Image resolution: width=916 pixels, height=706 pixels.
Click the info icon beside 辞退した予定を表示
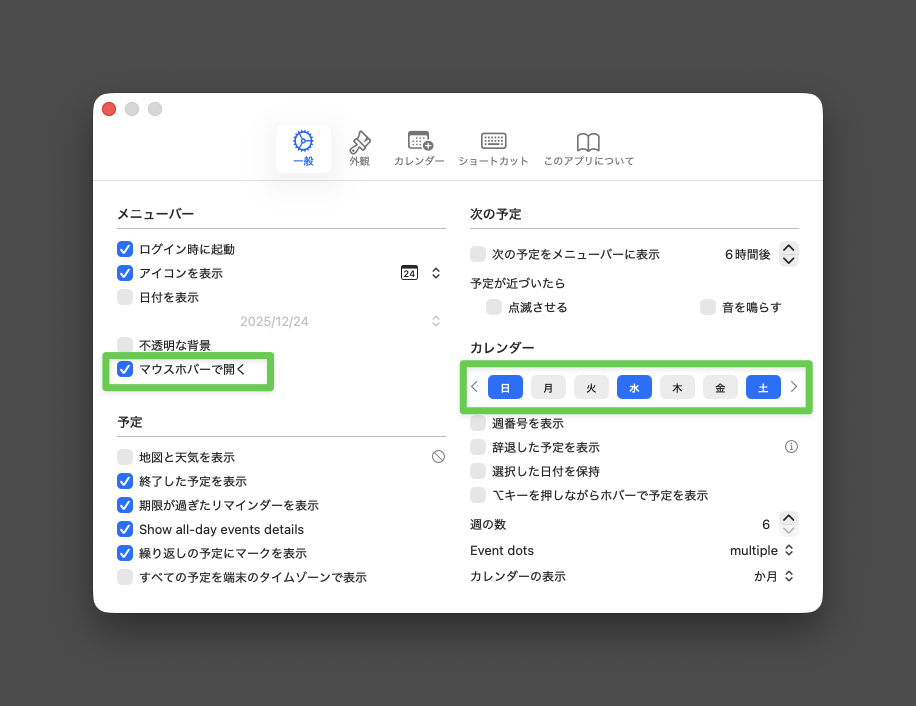(791, 447)
